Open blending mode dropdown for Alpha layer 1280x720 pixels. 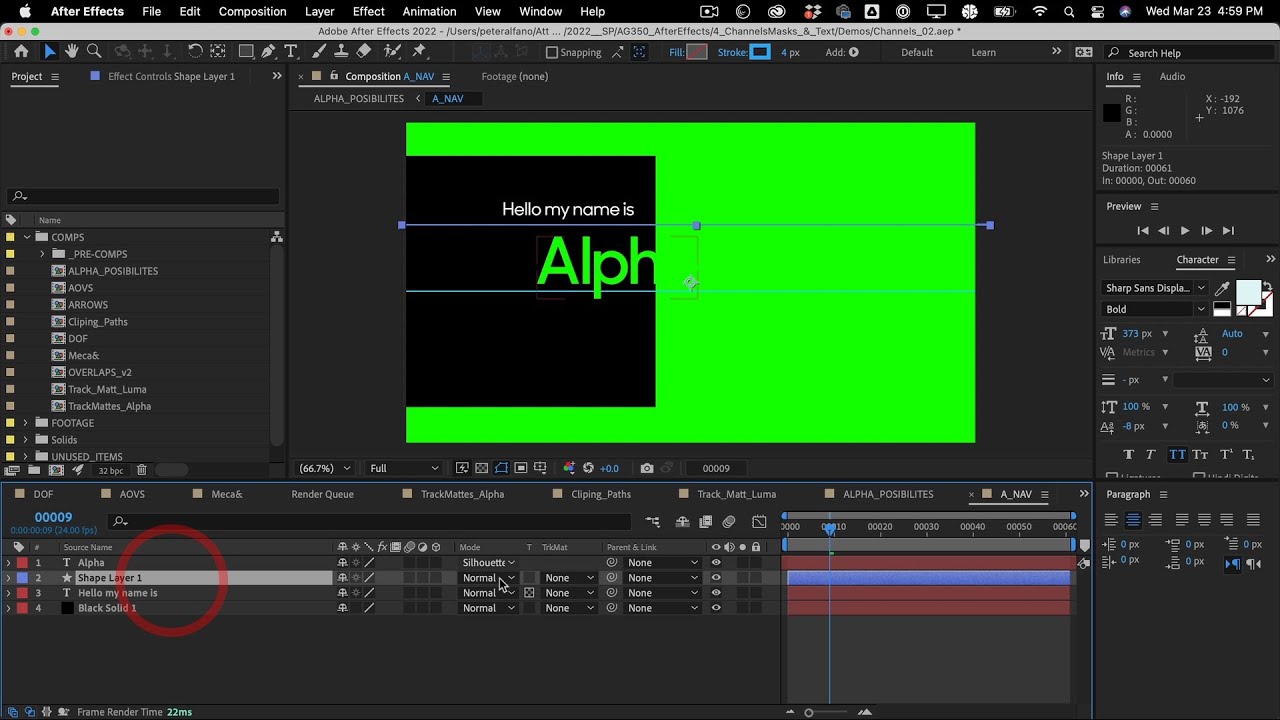coord(488,563)
